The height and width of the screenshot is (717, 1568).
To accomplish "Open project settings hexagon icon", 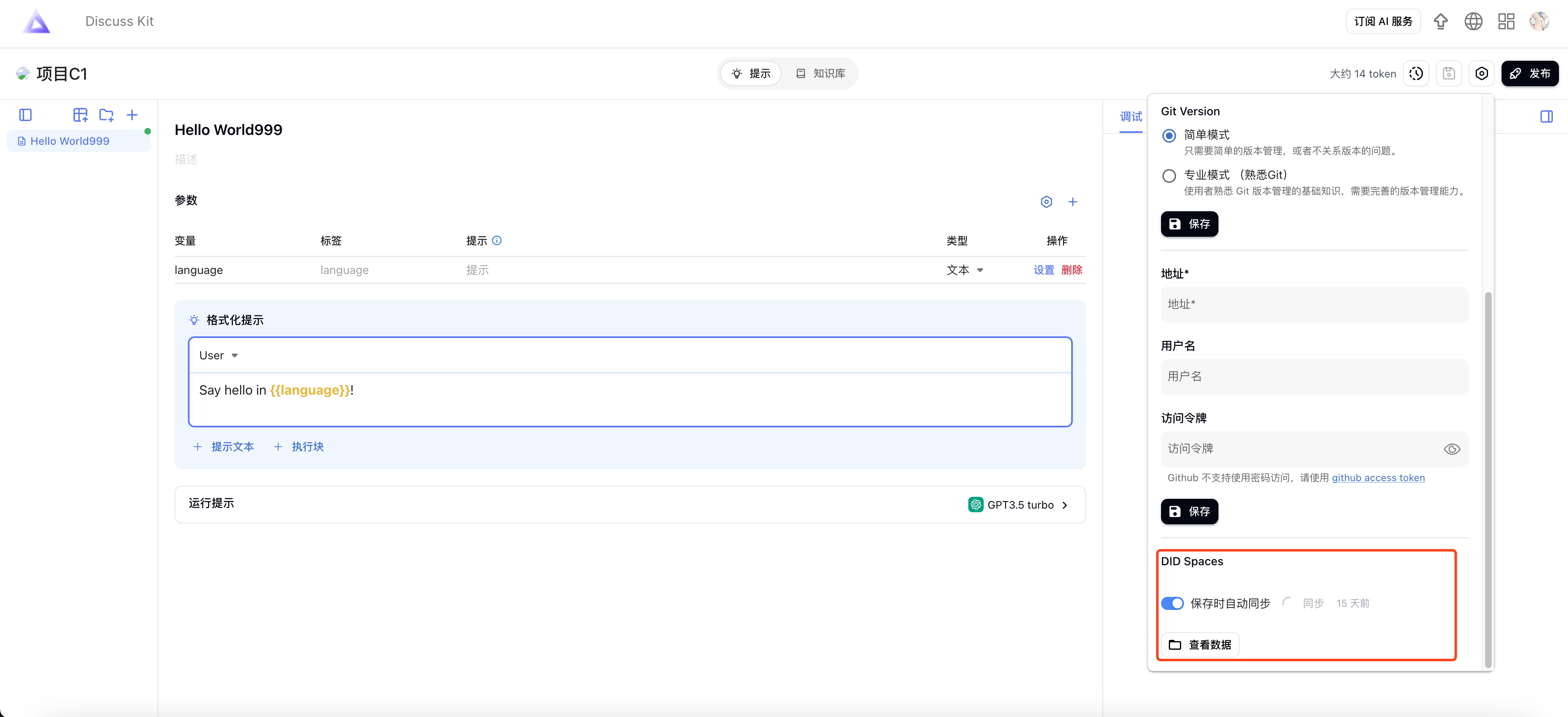I will [1481, 74].
